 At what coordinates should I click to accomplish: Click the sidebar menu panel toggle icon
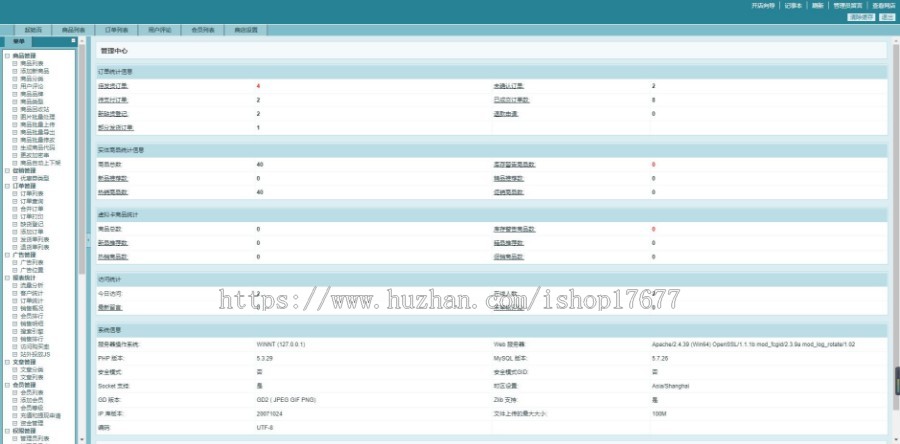(73, 41)
